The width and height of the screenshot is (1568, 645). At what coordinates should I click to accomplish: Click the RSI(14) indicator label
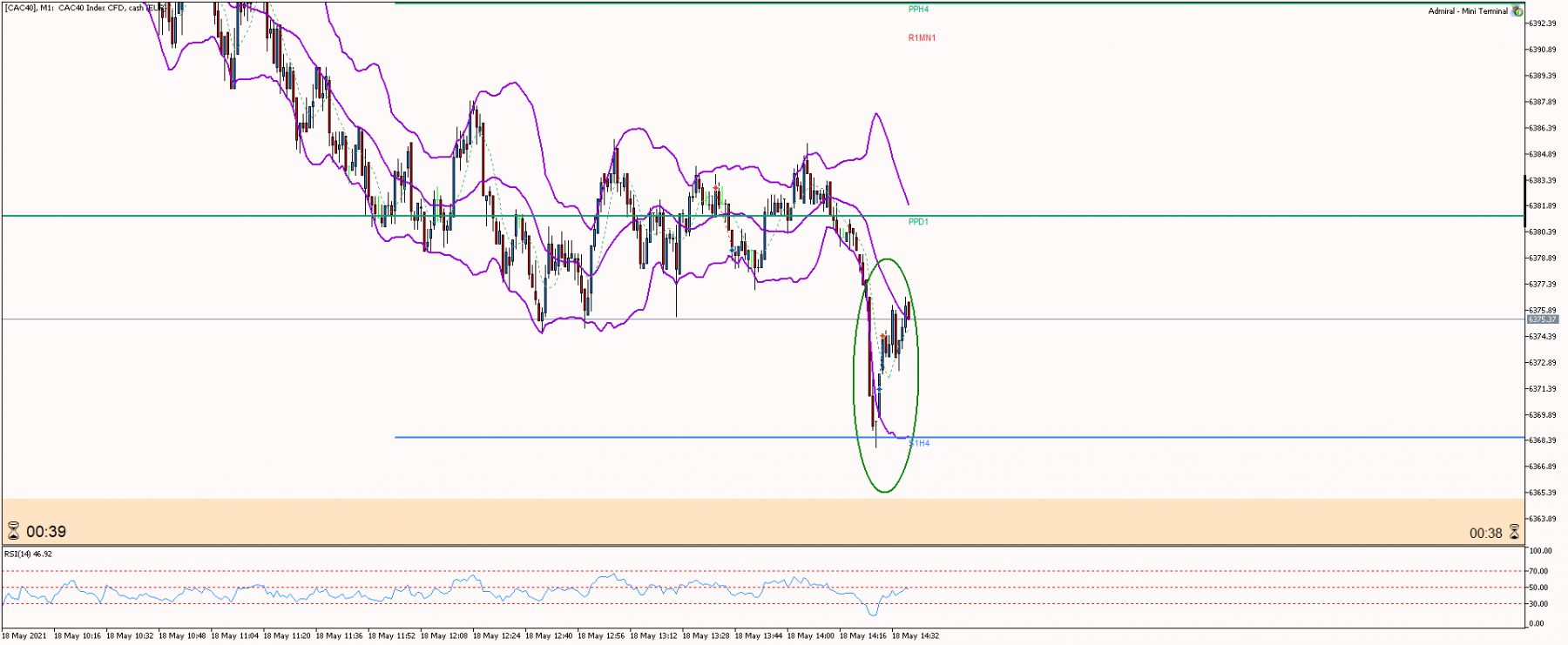point(28,554)
